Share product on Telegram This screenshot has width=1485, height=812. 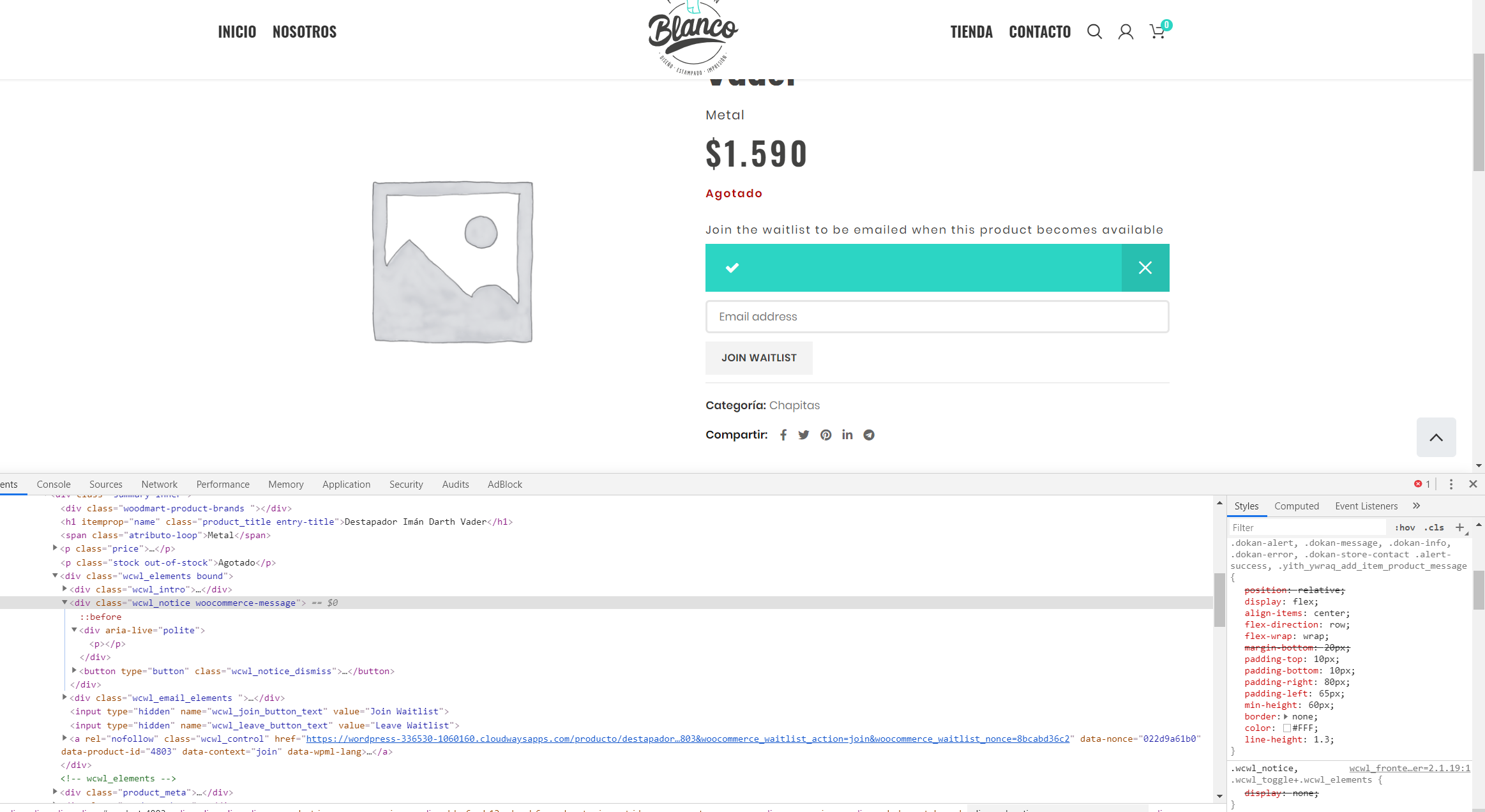[869, 435]
